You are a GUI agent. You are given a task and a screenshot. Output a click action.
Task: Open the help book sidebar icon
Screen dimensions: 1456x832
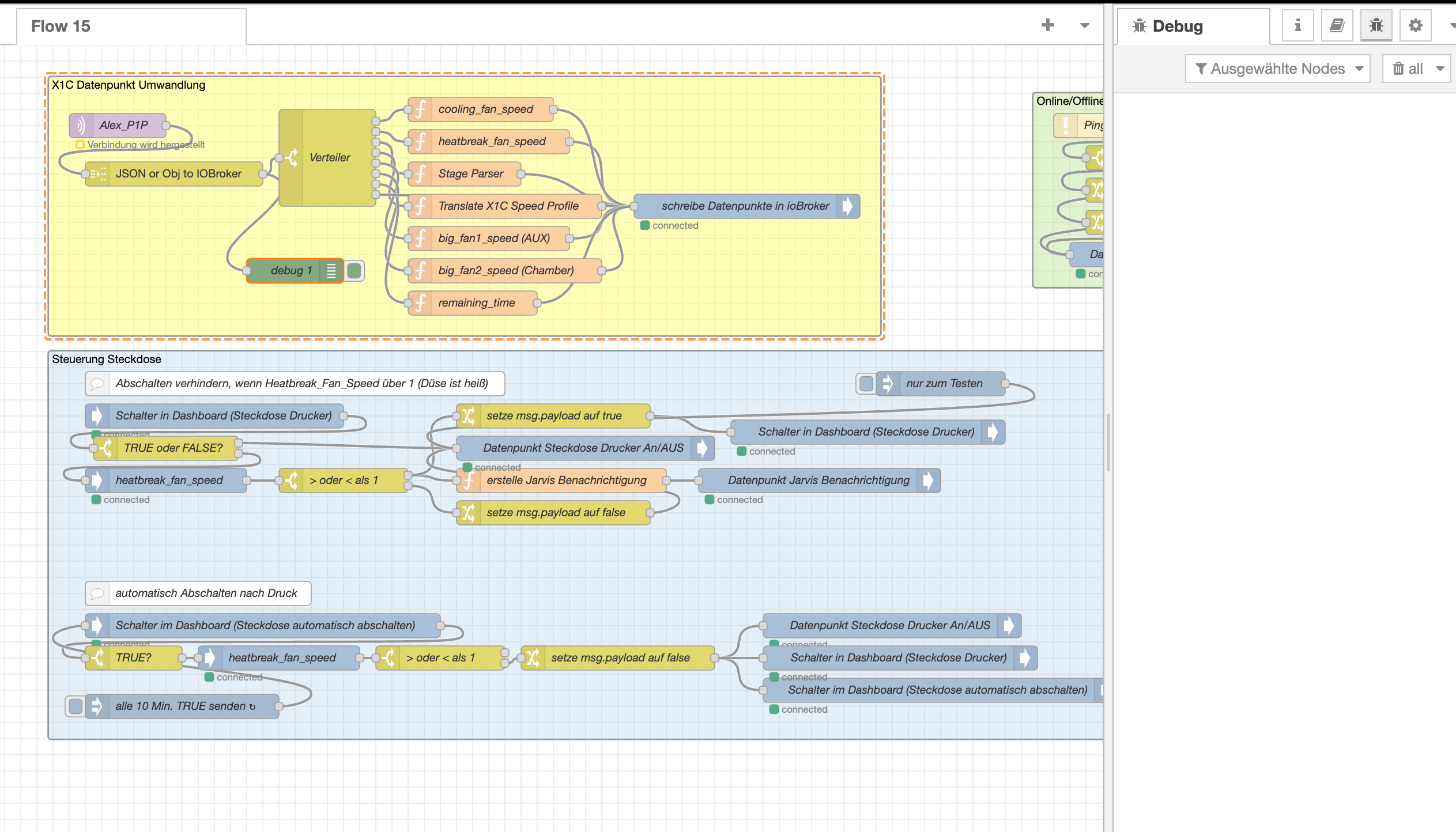pyautogui.click(x=1337, y=25)
